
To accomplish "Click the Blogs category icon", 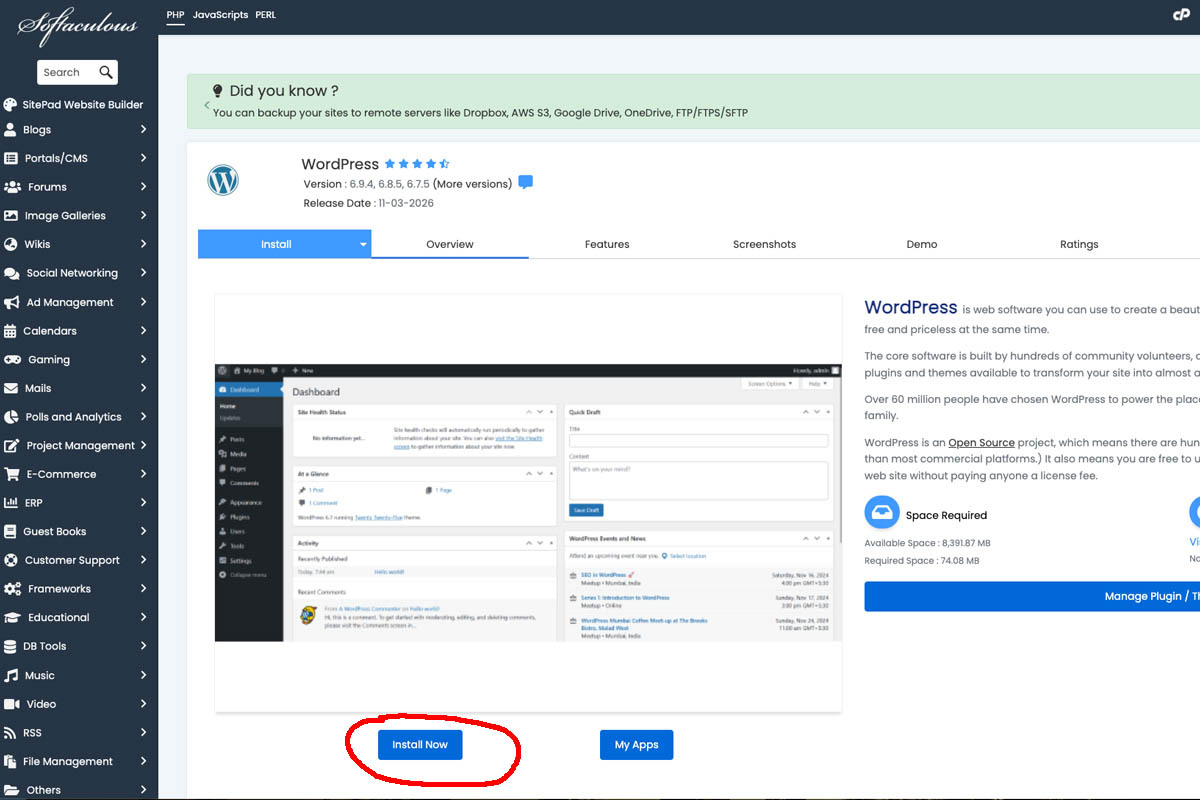I will [10, 130].
